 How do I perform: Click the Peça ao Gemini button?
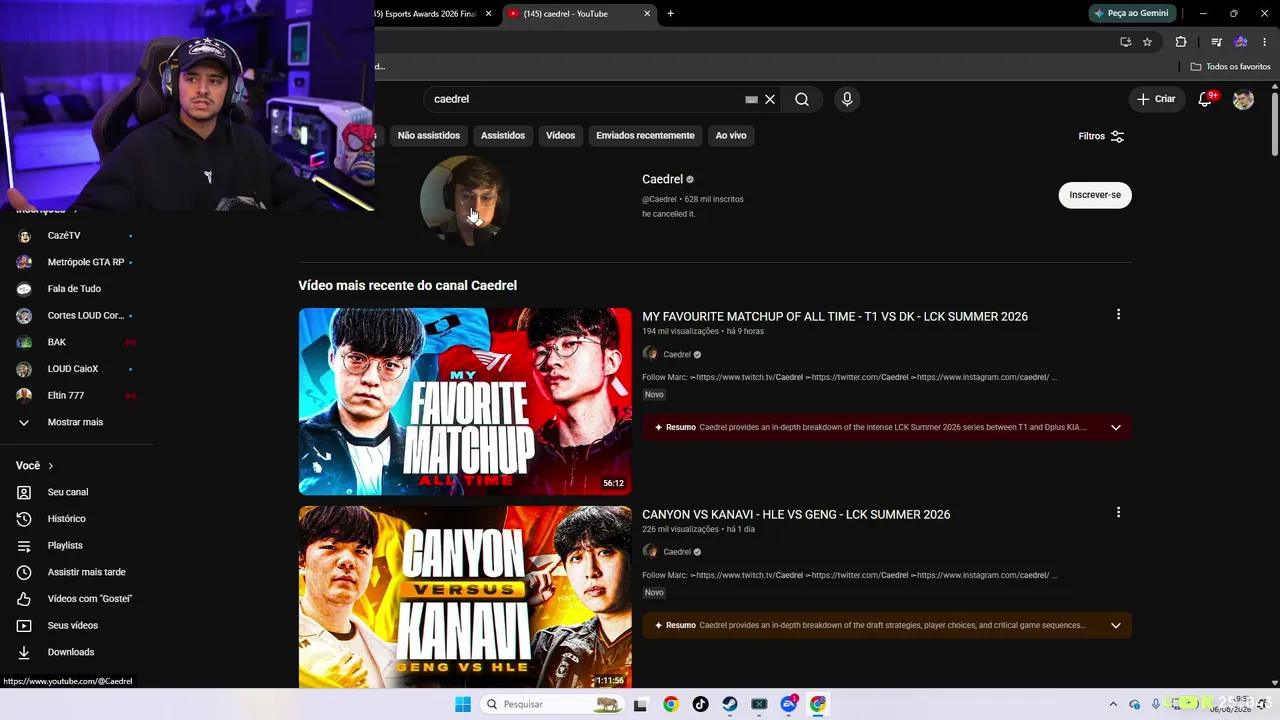pyautogui.click(x=1131, y=13)
